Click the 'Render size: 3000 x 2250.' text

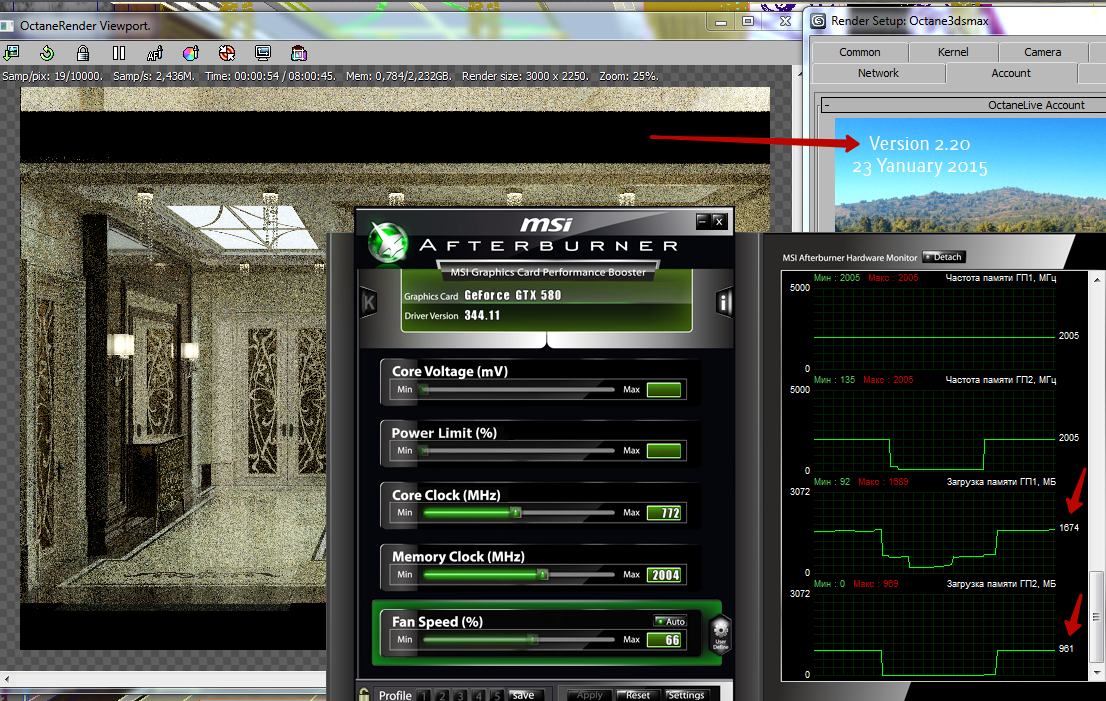click(x=525, y=76)
